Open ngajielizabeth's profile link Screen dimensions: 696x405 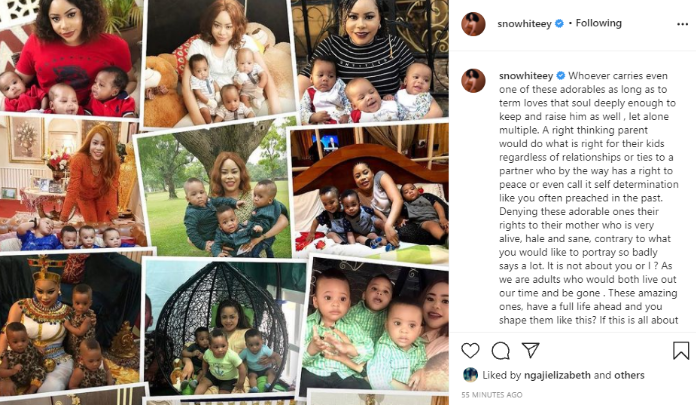point(557,375)
